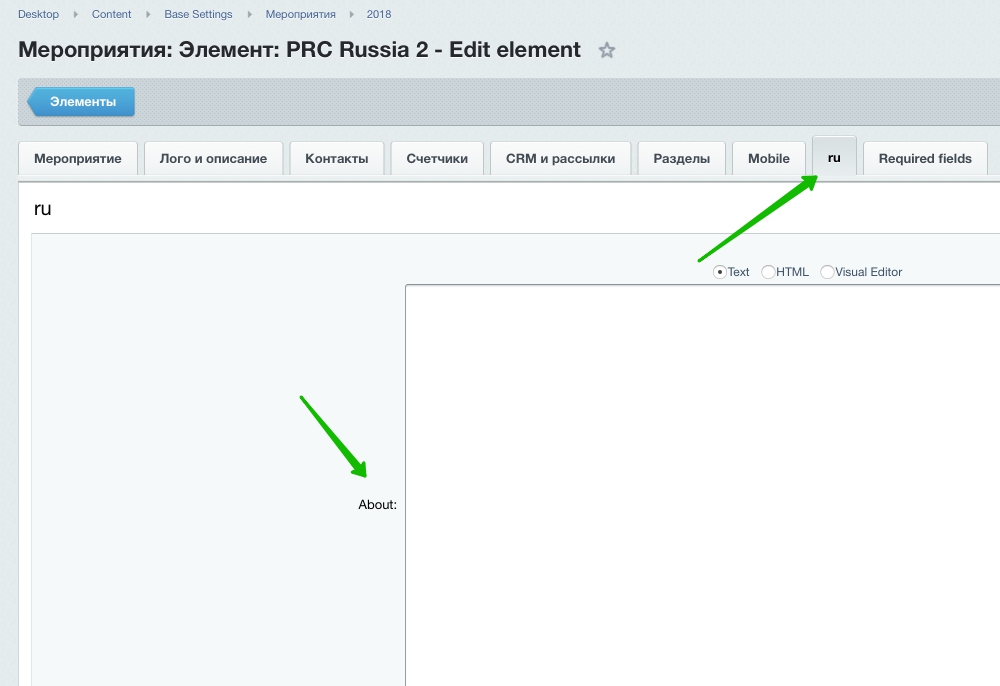
Task: Open the 2018 breadcrumb link
Action: click(x=379, y=15)
